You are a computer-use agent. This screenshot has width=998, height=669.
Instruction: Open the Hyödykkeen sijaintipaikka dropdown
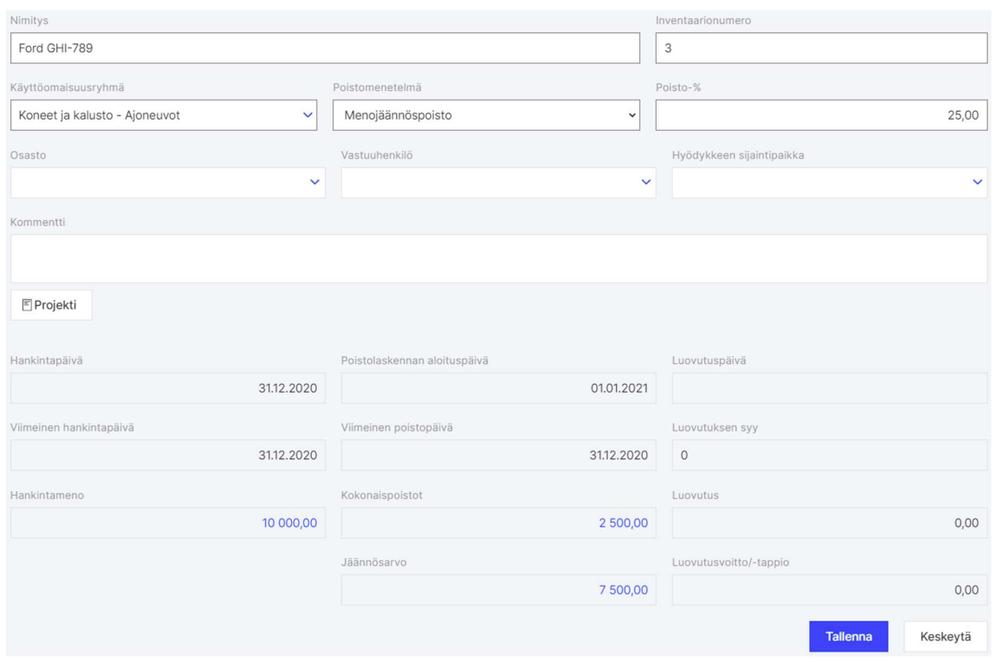click(829, 182)
